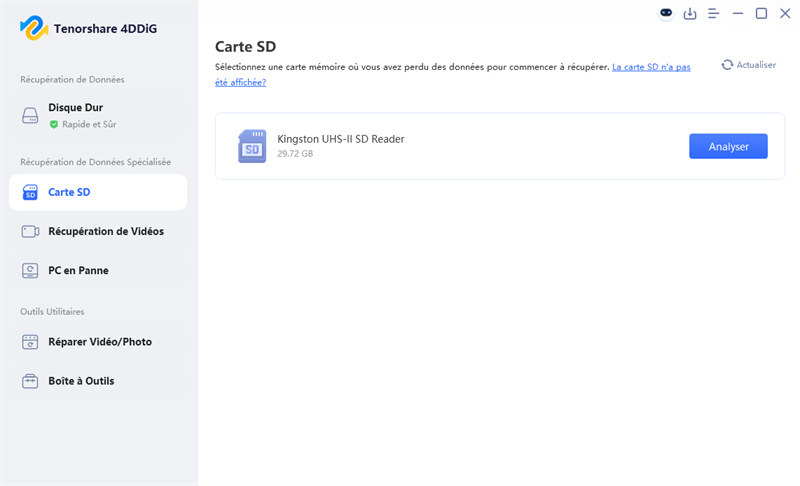Click the 'Récupération de Données Spécialisée' section label

[x=95, y=162]
